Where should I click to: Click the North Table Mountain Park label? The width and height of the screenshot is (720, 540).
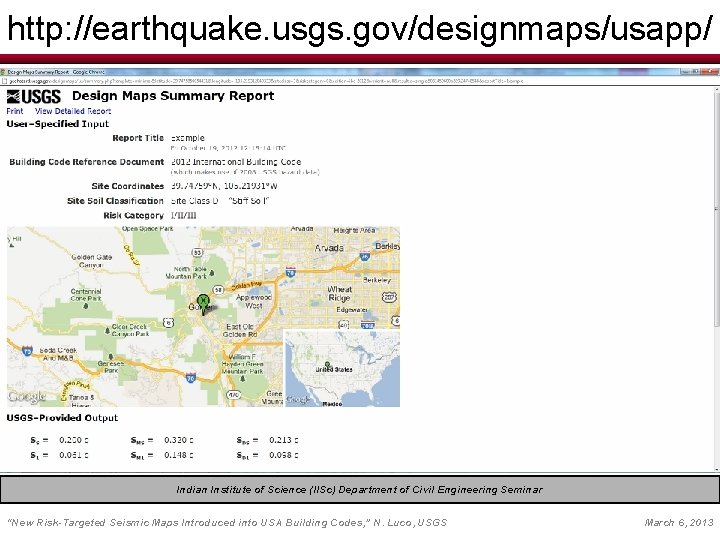(x=186, y=273)
